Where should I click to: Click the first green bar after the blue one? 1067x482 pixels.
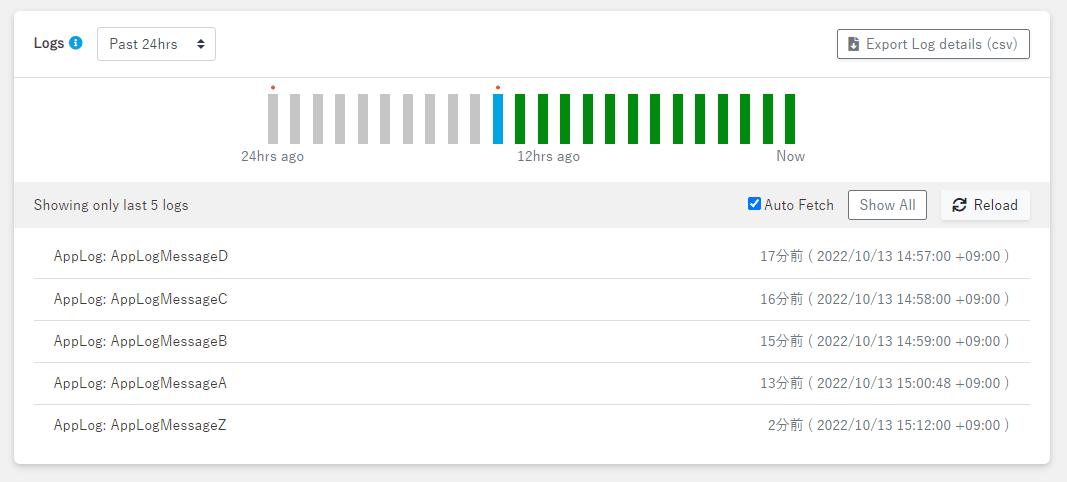pos(520,119)
